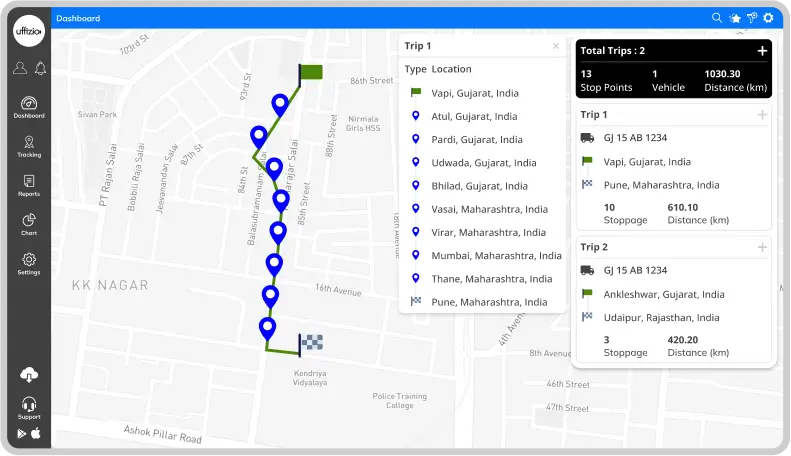Open the Chart section in sidebar
The height and width of the screenshot is (456, 791).
(29, 224)
